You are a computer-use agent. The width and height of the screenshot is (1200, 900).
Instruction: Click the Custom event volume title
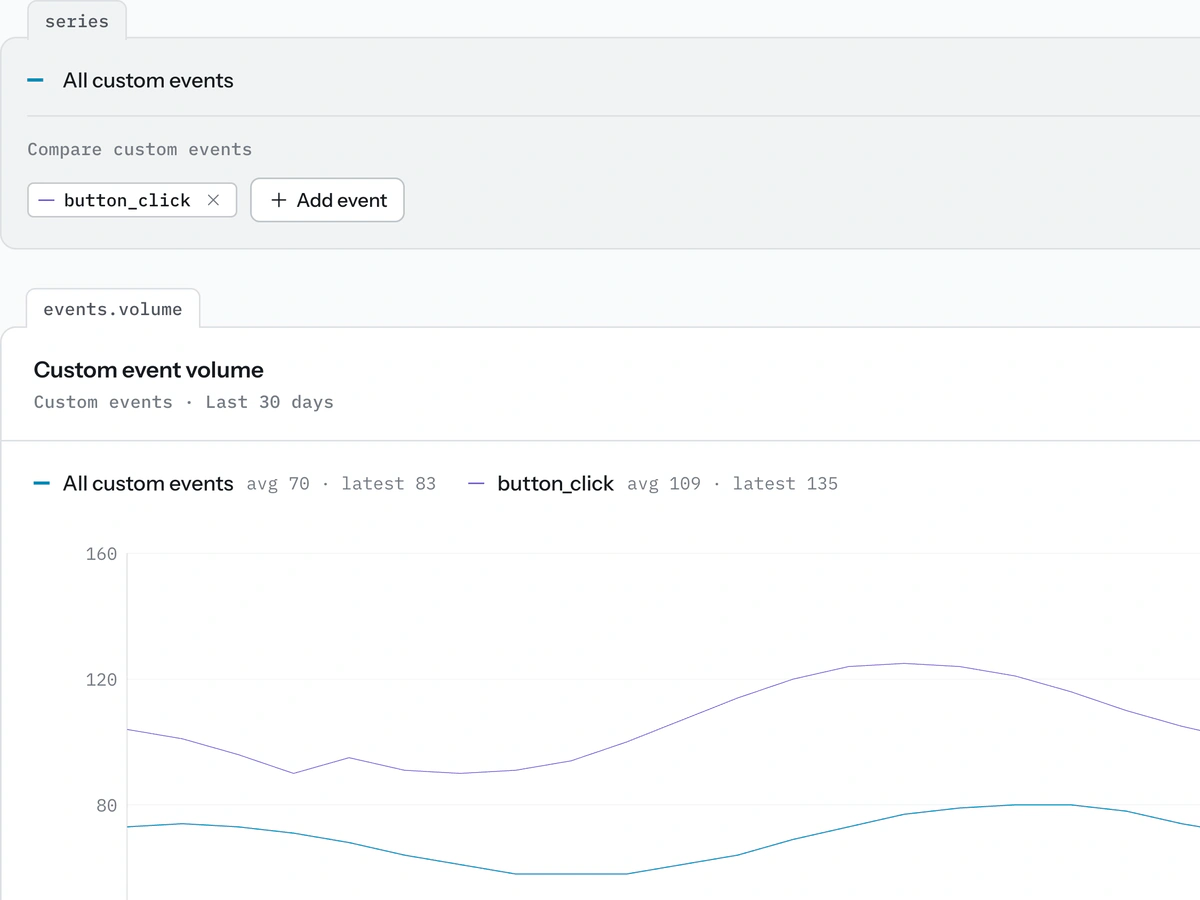pos(149,370)
